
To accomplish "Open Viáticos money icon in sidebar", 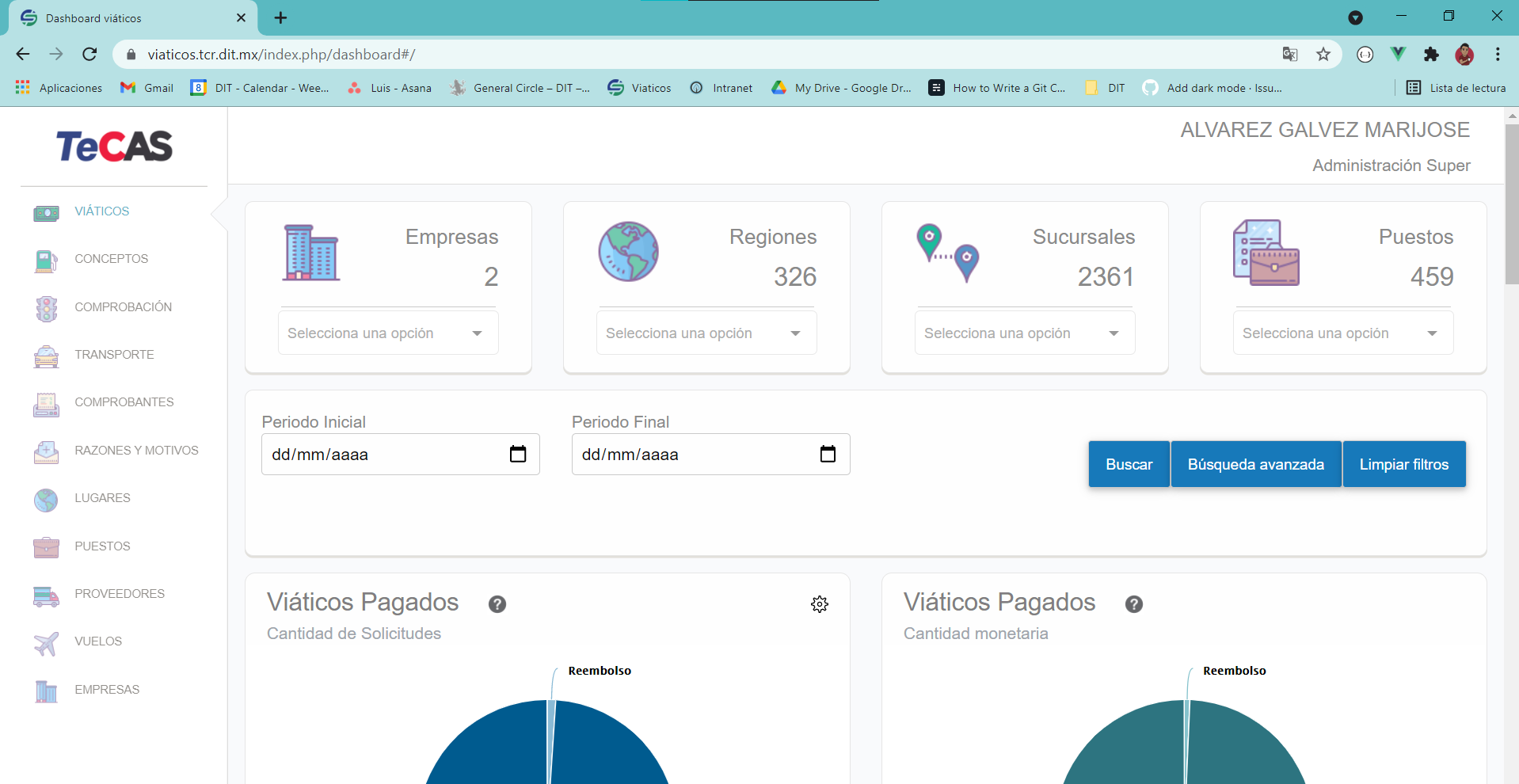I will coord(46,212).
